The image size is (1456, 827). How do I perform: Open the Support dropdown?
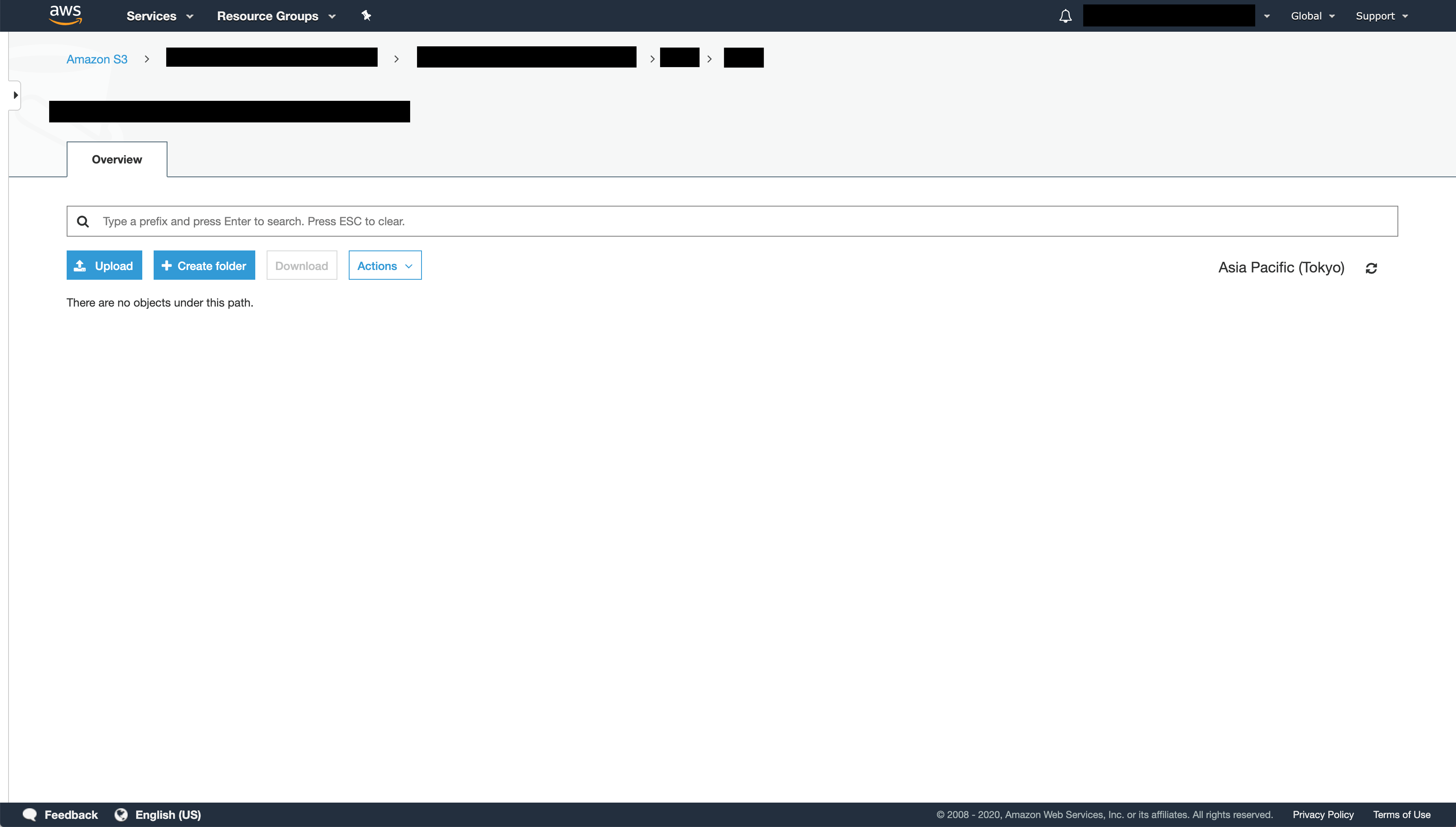[1382, 16]
